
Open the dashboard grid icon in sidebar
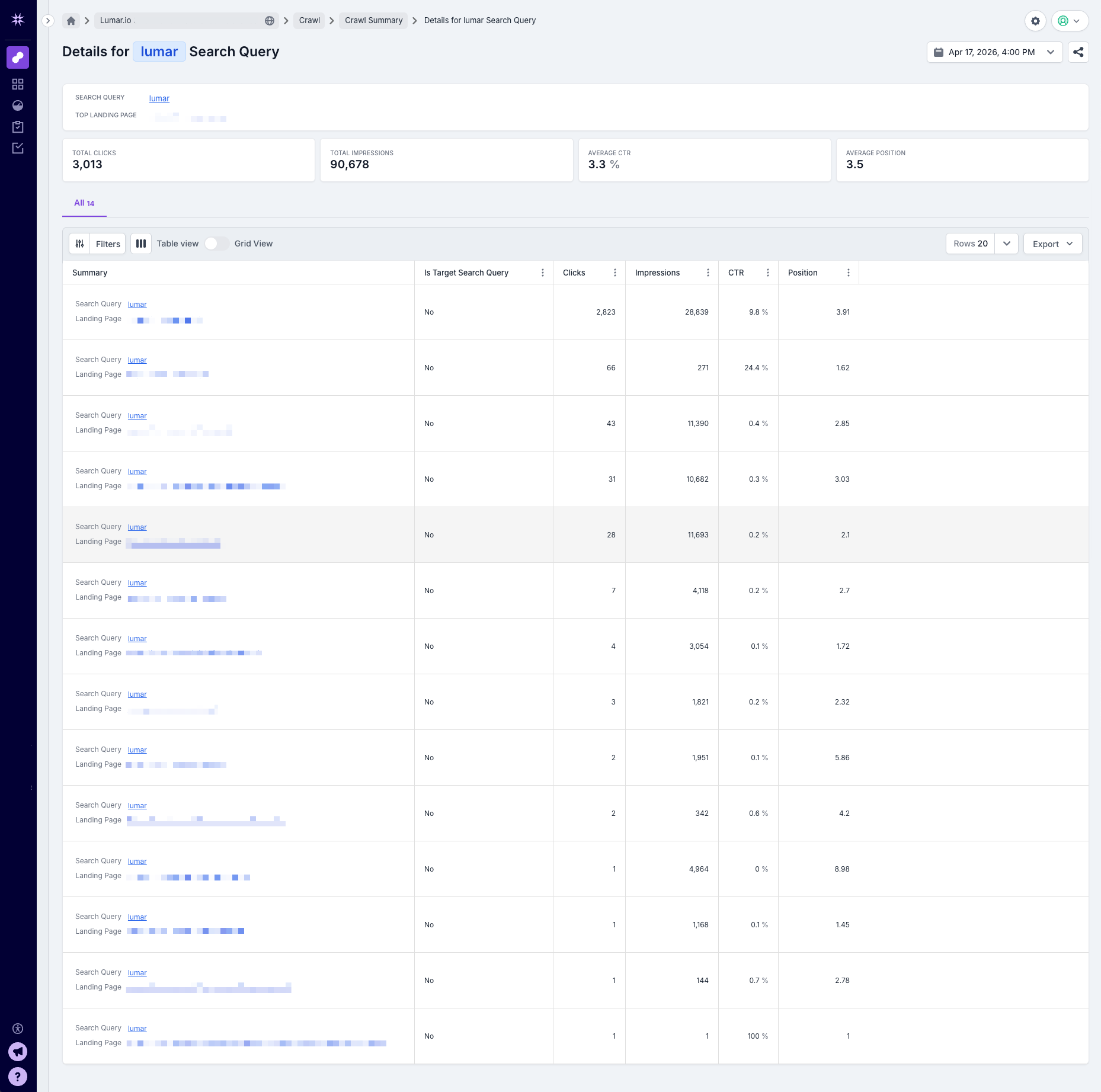point(18,84)
